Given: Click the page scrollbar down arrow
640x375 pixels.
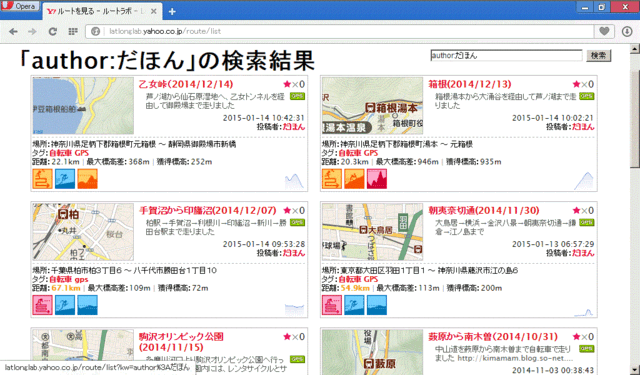Looking at the screenshot, I should tap(635, 369).
